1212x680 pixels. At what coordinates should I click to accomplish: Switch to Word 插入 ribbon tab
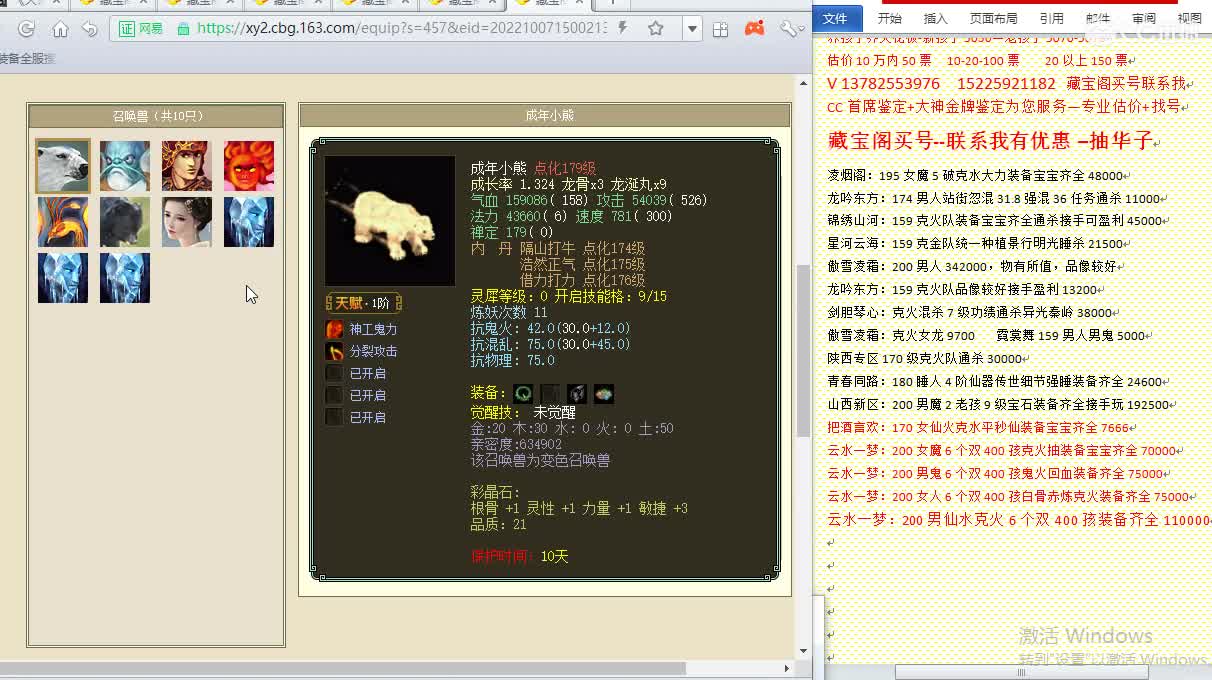[x=935, y=18]
